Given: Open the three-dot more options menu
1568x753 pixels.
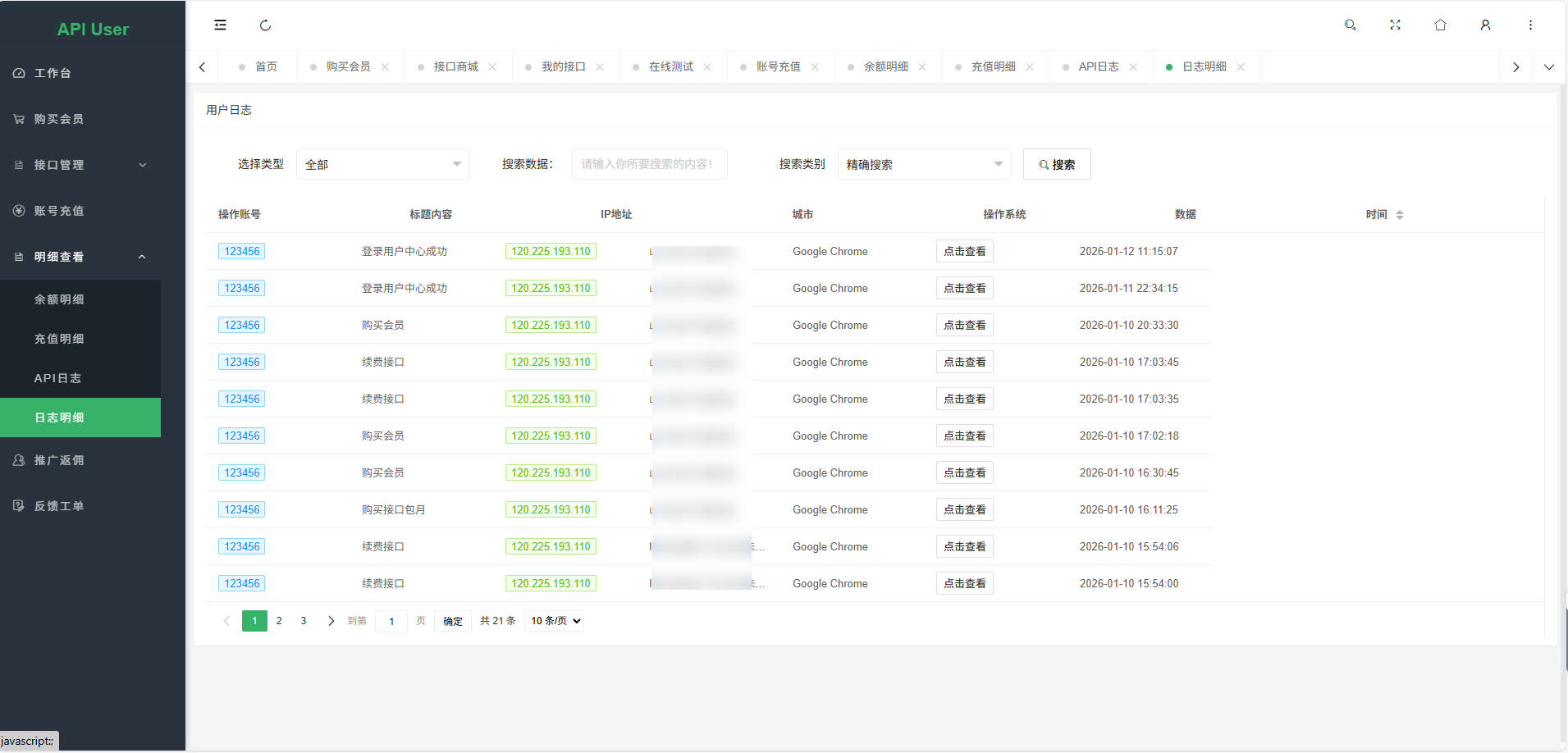Looking at the screenshot, I should point(1530,25).
